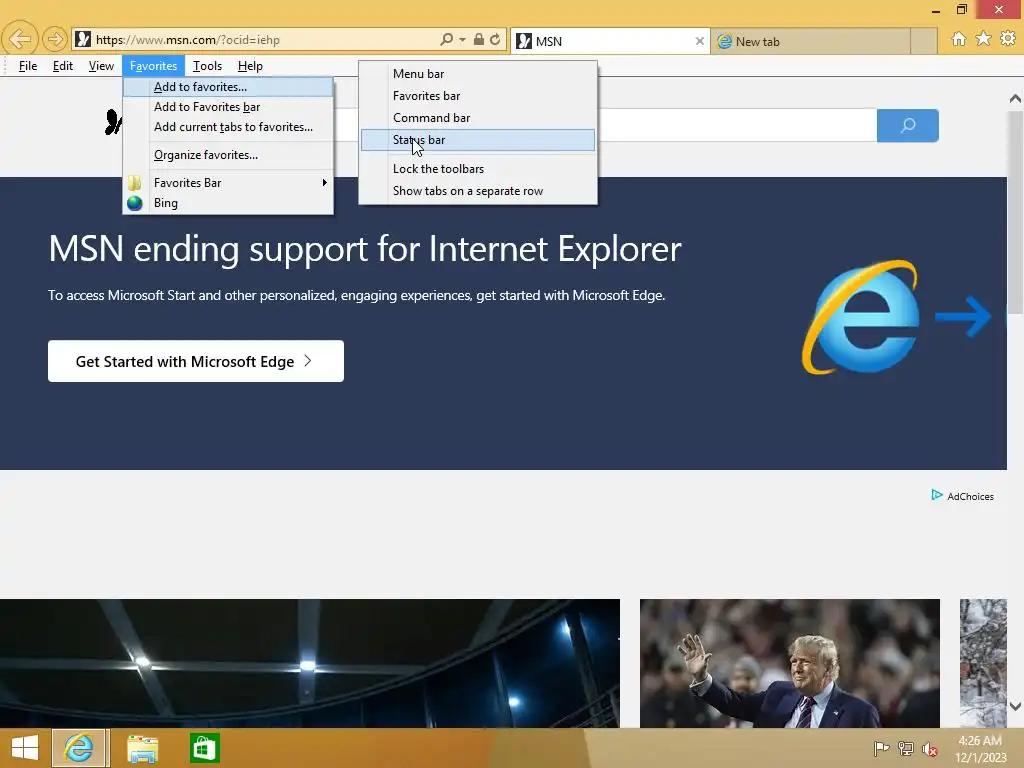This screenshot has height=768, width=1024.
Task: Click the search magnifier in address bar
Action: 446,39
